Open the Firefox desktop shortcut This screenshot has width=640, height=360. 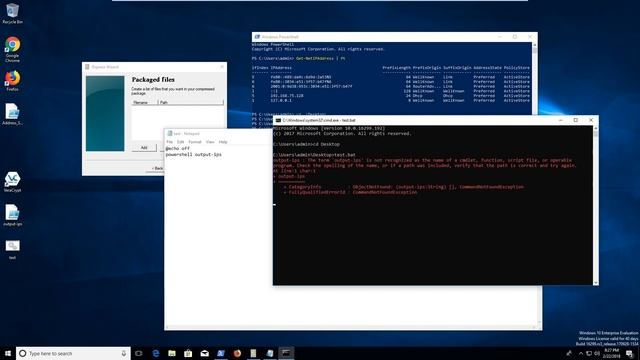coord(12,80)
